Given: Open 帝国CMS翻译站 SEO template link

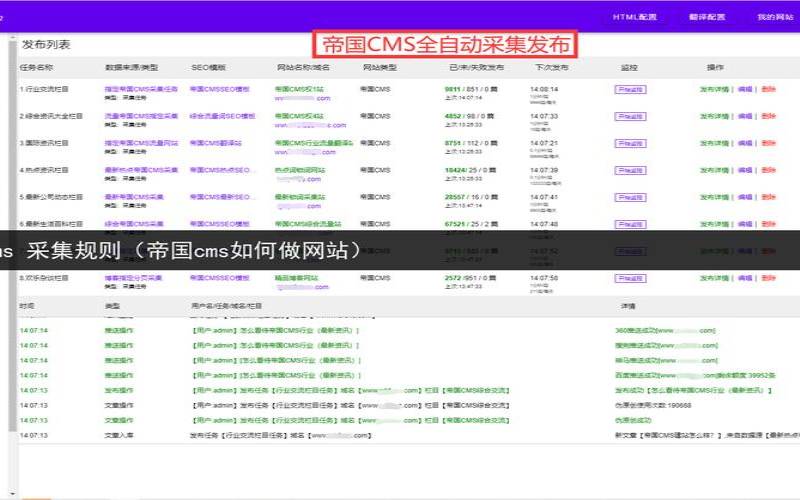Looking at the screenshot, I should click(217, 143).
